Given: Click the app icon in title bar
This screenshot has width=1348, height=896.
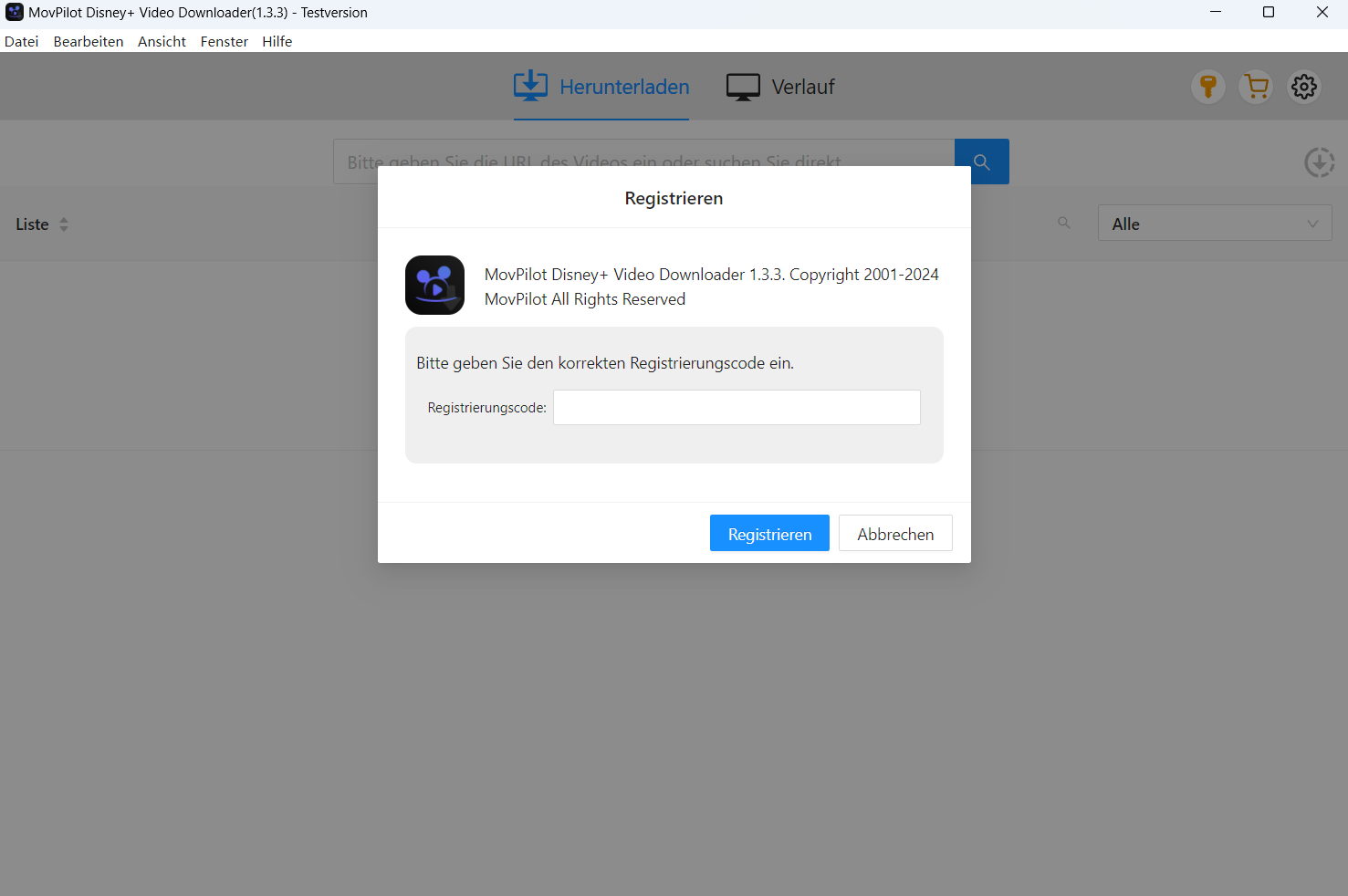Looking at the screenshot, I should point(14,12).
